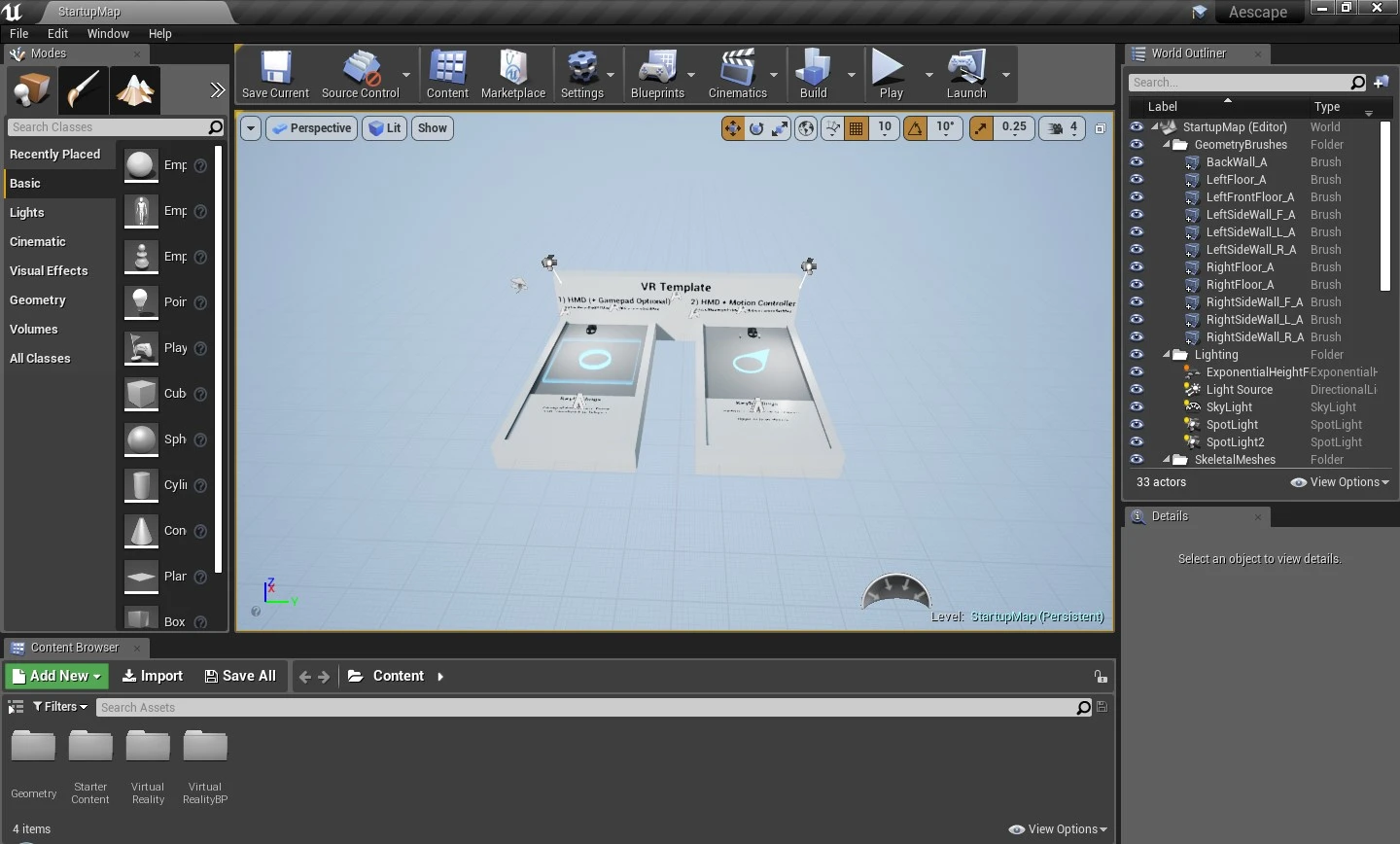Select the scale gizmo tool
1400x844 pixels.
pyautogui.click(x=780, y=128)
